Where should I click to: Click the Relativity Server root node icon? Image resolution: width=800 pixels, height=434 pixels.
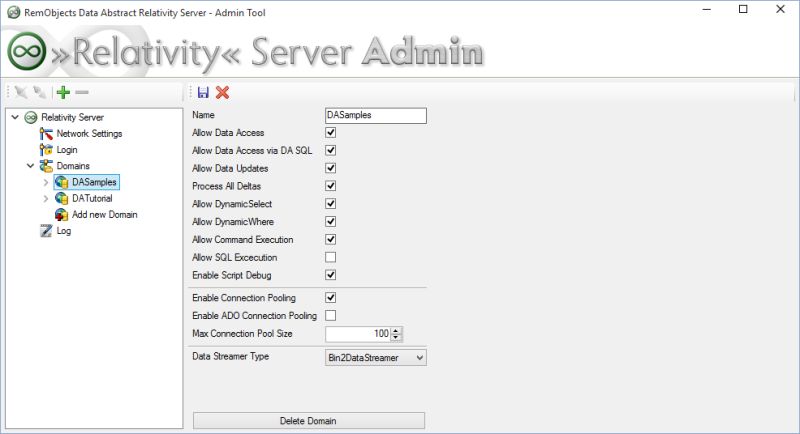coord(31,117)
